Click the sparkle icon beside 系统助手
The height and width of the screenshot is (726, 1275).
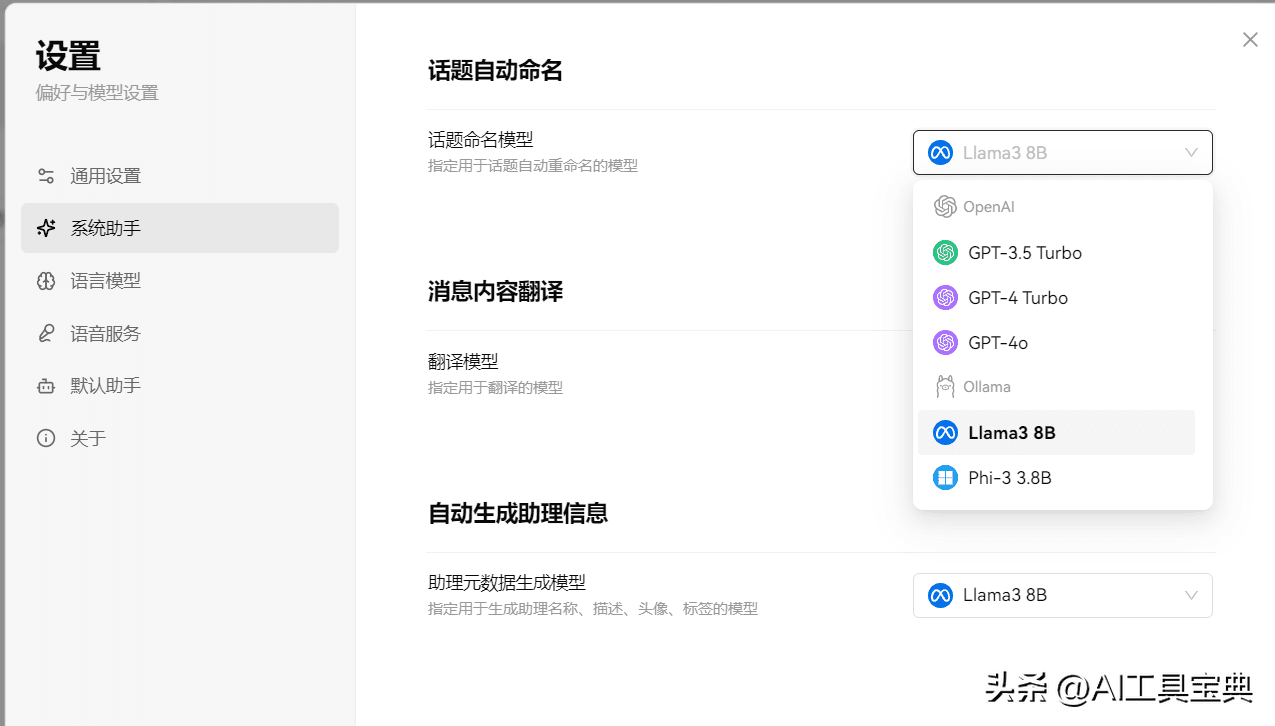tap(46, 228)
